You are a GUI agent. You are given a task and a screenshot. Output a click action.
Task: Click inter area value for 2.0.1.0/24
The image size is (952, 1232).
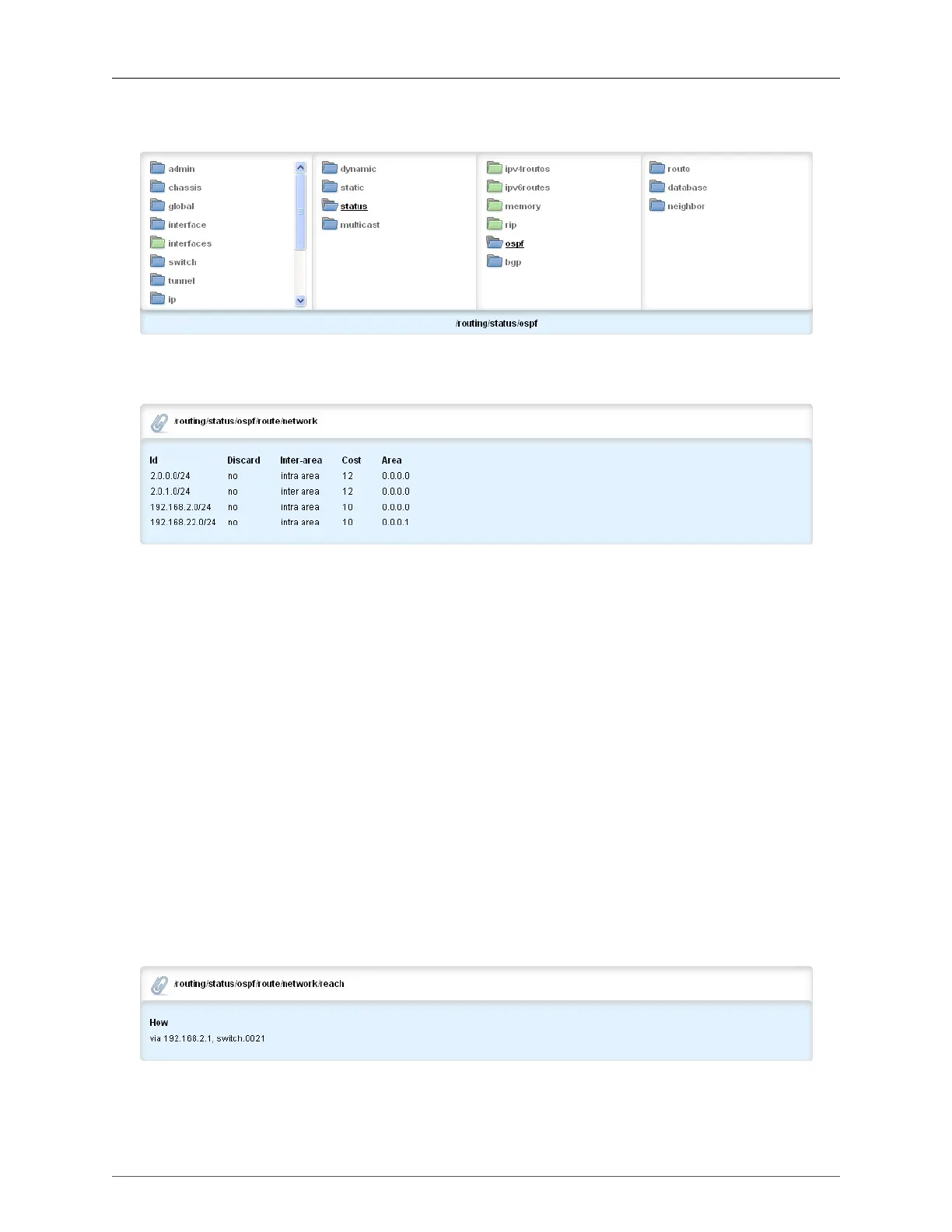pyautogui.click(x=300, y=492)
